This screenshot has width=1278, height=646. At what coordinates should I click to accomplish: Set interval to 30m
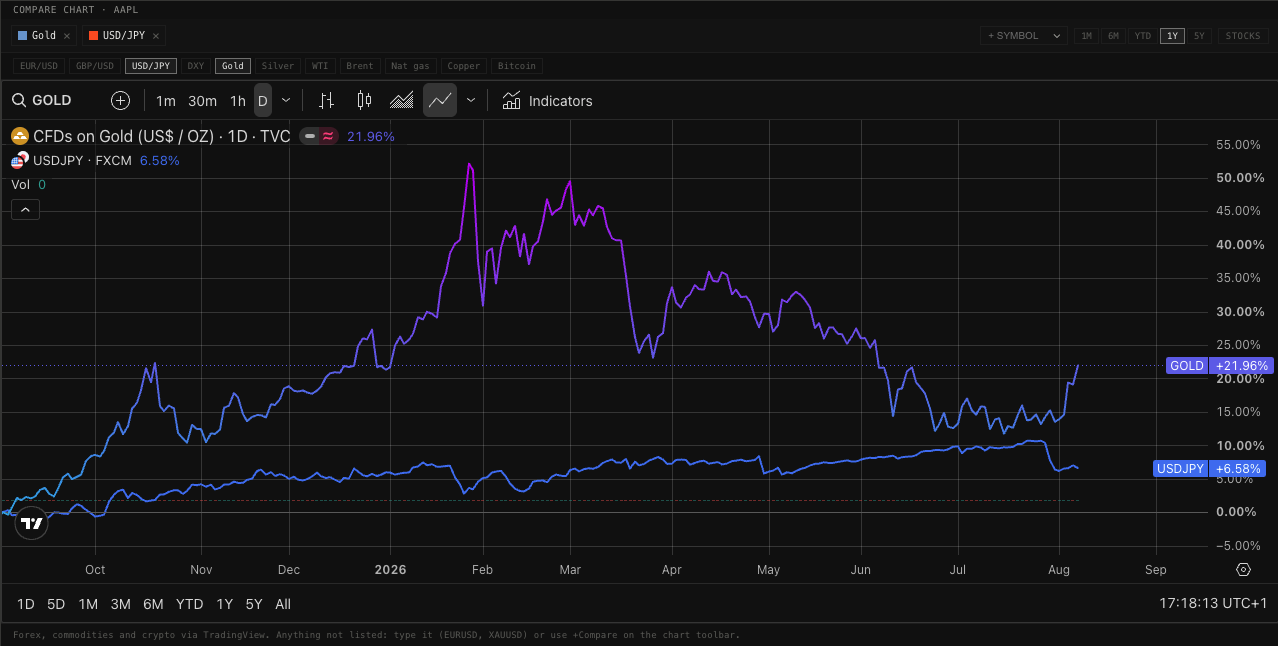(202, 101)
